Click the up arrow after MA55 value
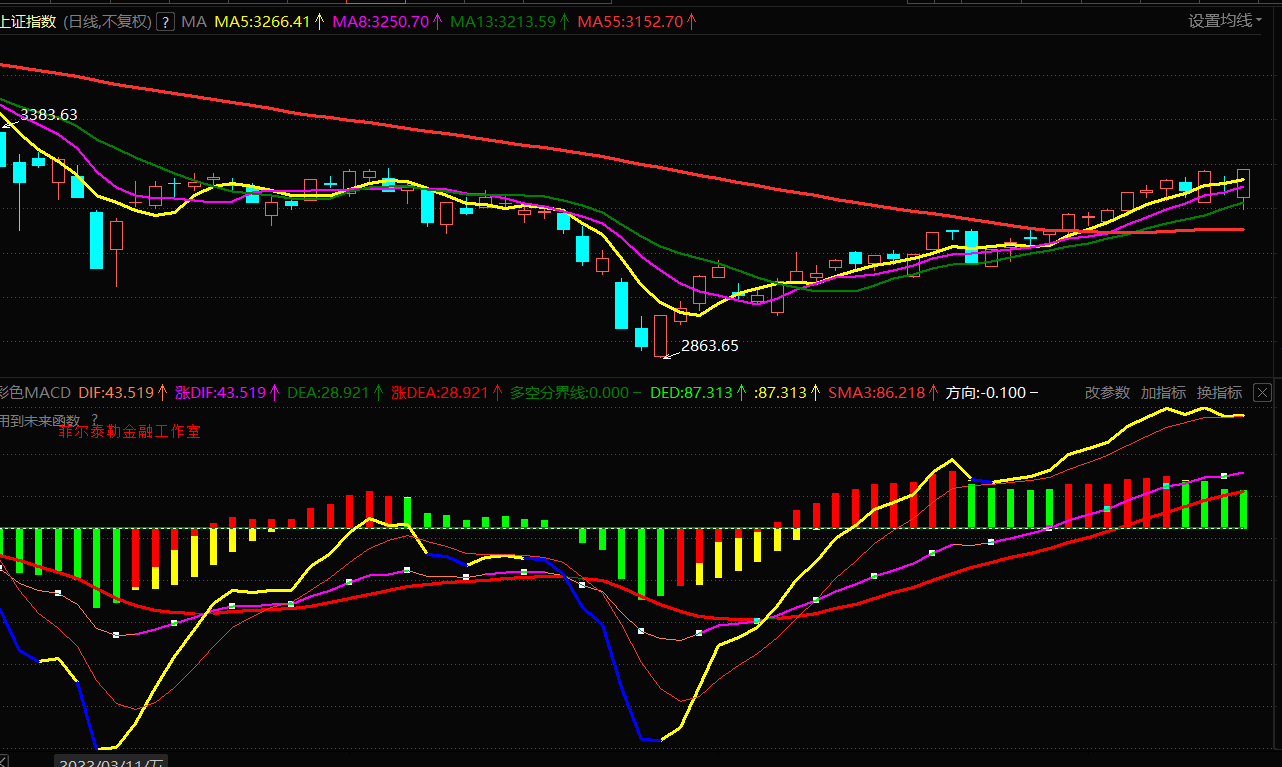1282x767 pixels. pyautogui.click(x=692, y=22)
